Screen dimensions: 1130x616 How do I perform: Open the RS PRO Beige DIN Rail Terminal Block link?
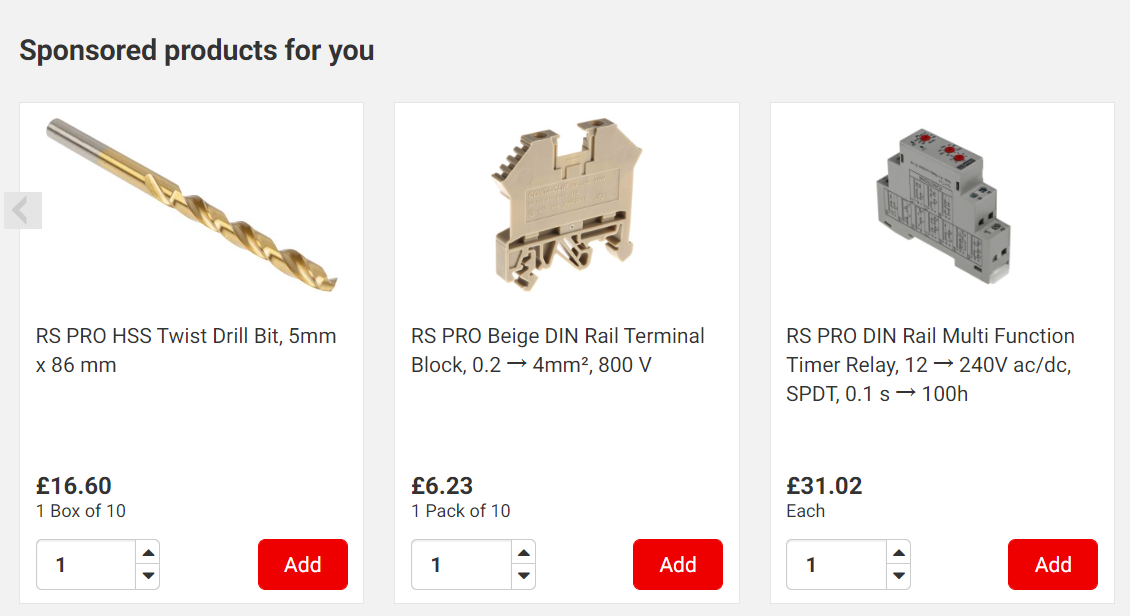tap(558, 350)
